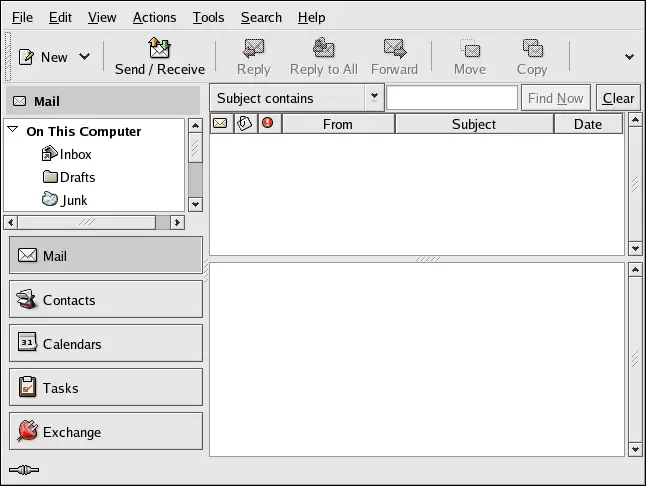Click the Move message icon

469,48
